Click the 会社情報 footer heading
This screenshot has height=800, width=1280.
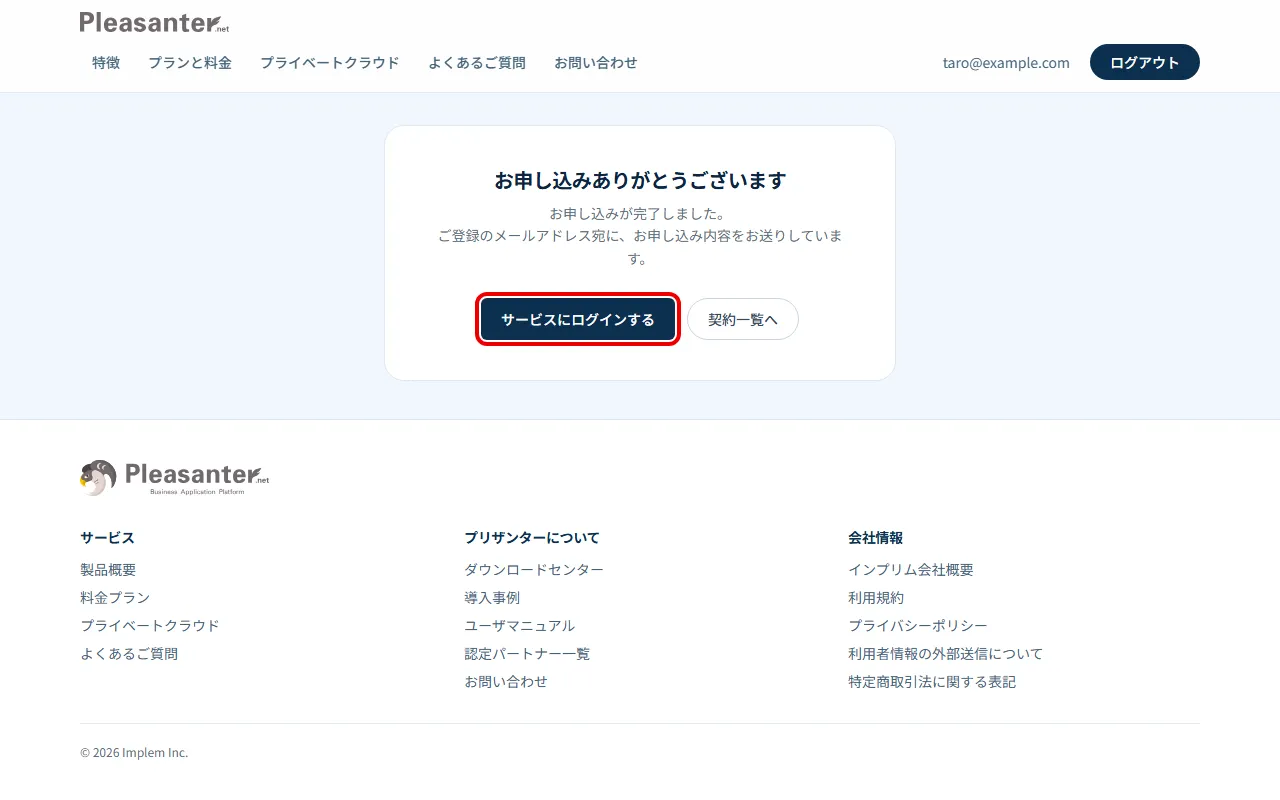point(876,538)
